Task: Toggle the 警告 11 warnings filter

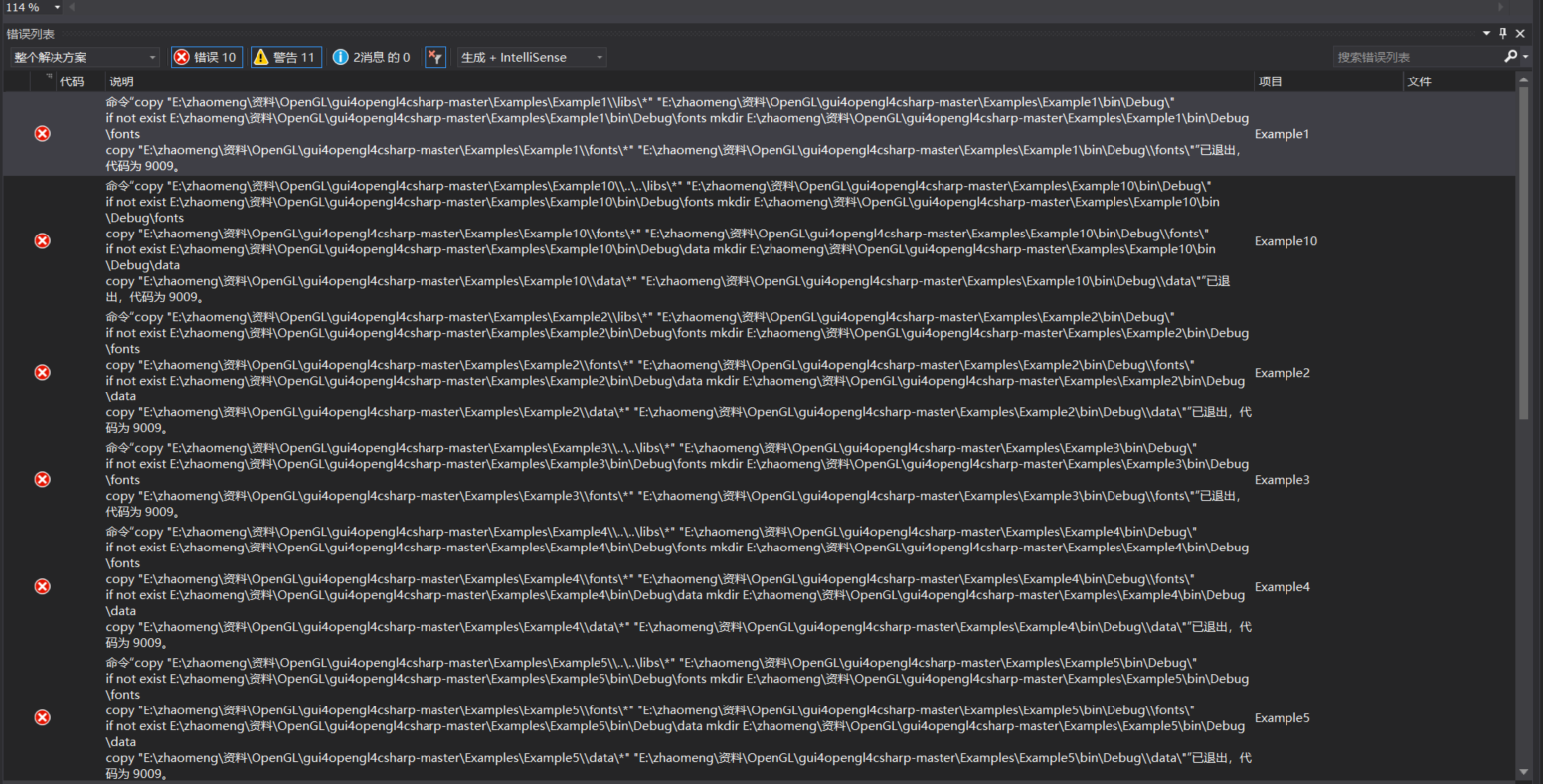Action: coord(285,57)
